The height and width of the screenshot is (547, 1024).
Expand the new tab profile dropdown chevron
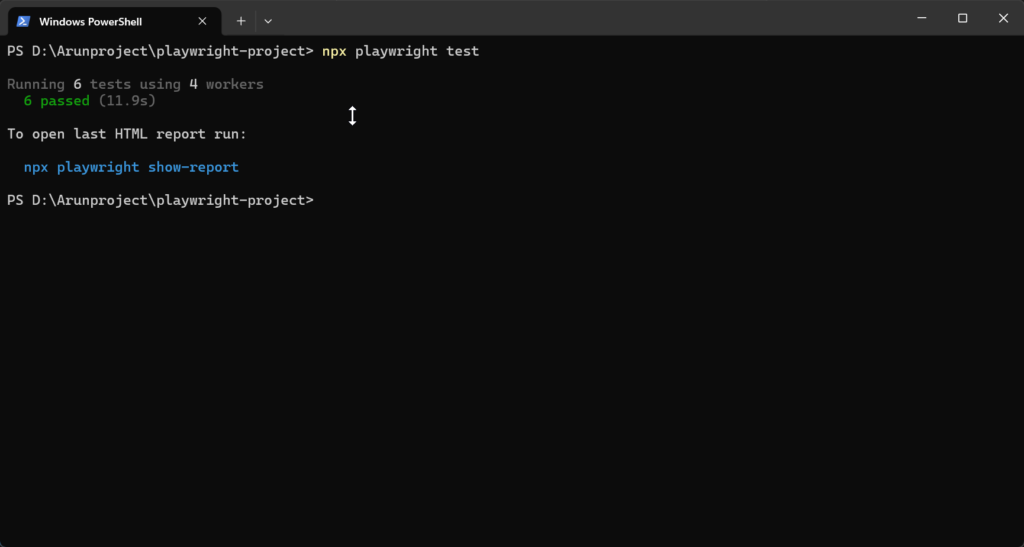tap(268, 21)
